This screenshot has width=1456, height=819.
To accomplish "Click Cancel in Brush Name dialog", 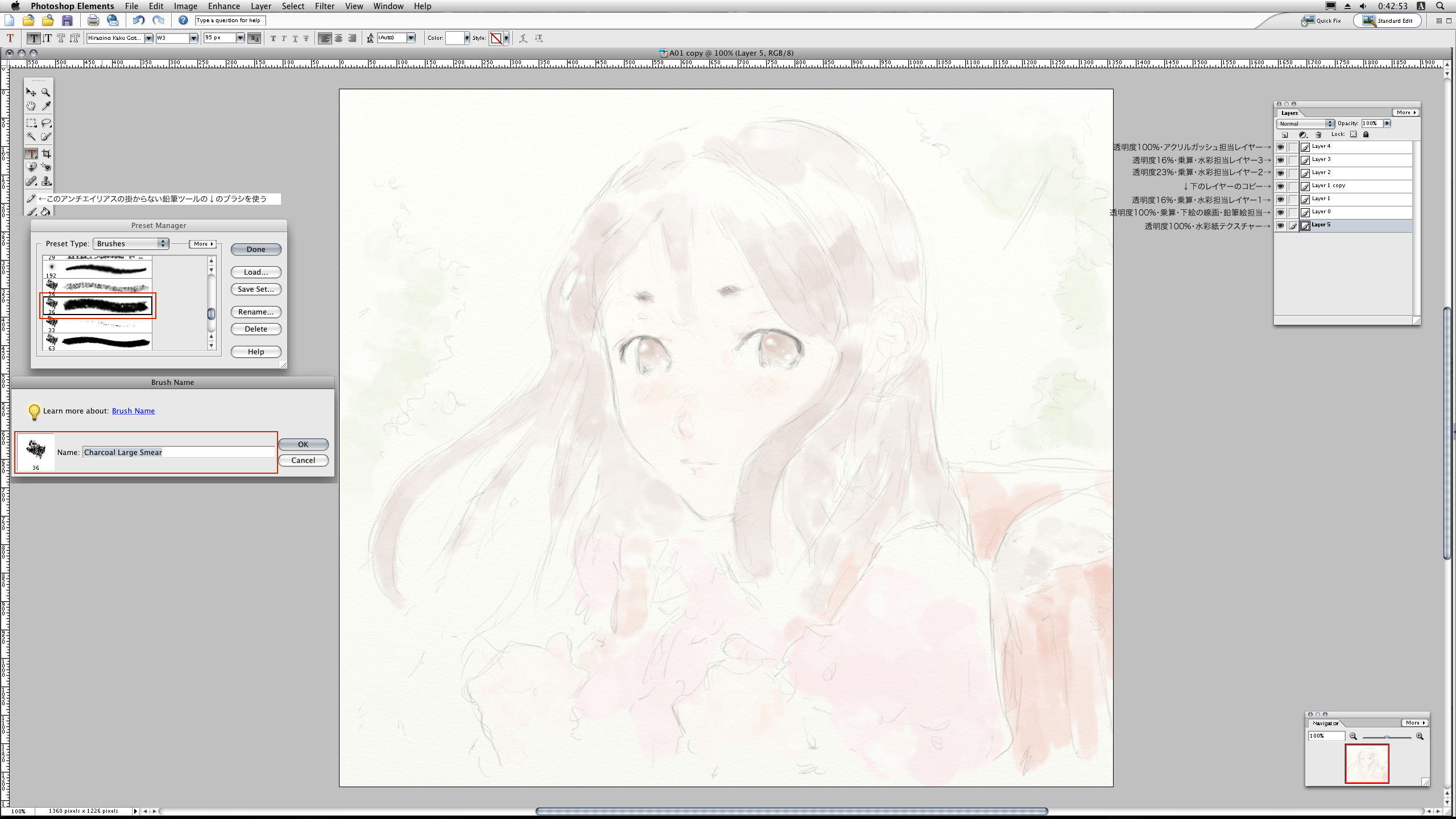I will pos(303,460).
